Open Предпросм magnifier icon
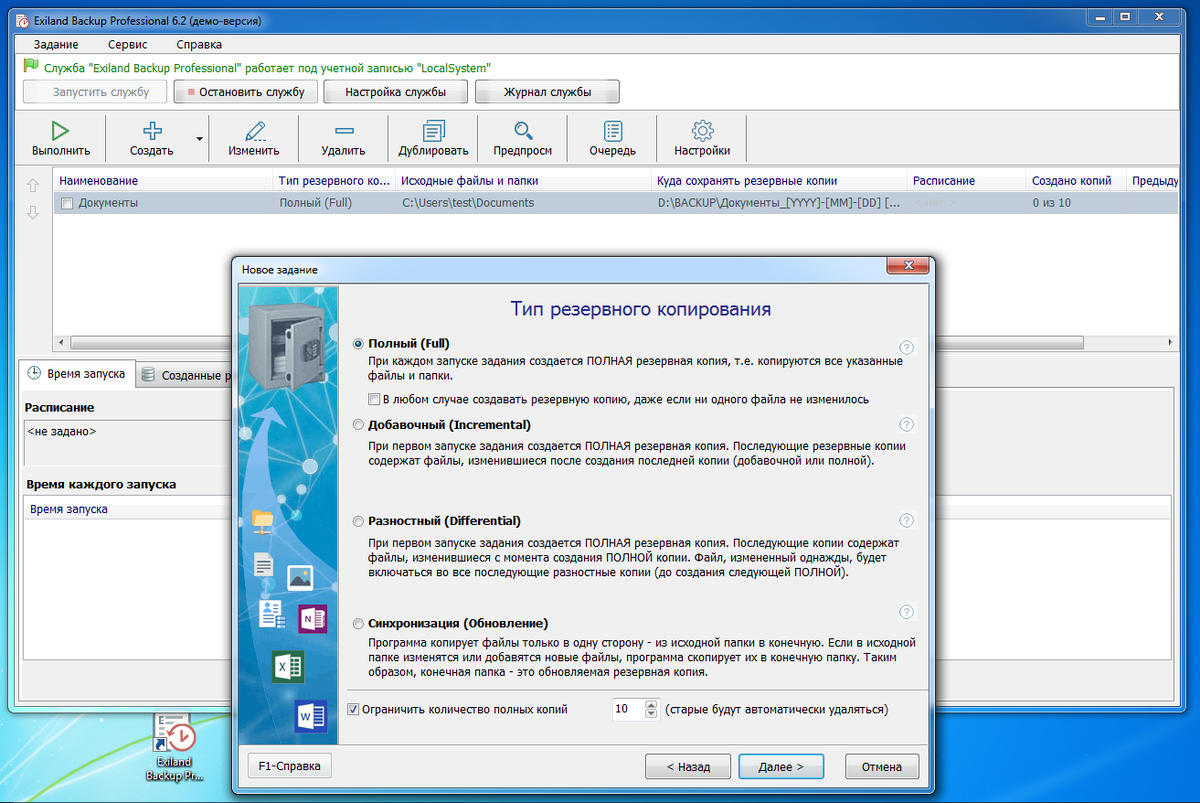 522,130
